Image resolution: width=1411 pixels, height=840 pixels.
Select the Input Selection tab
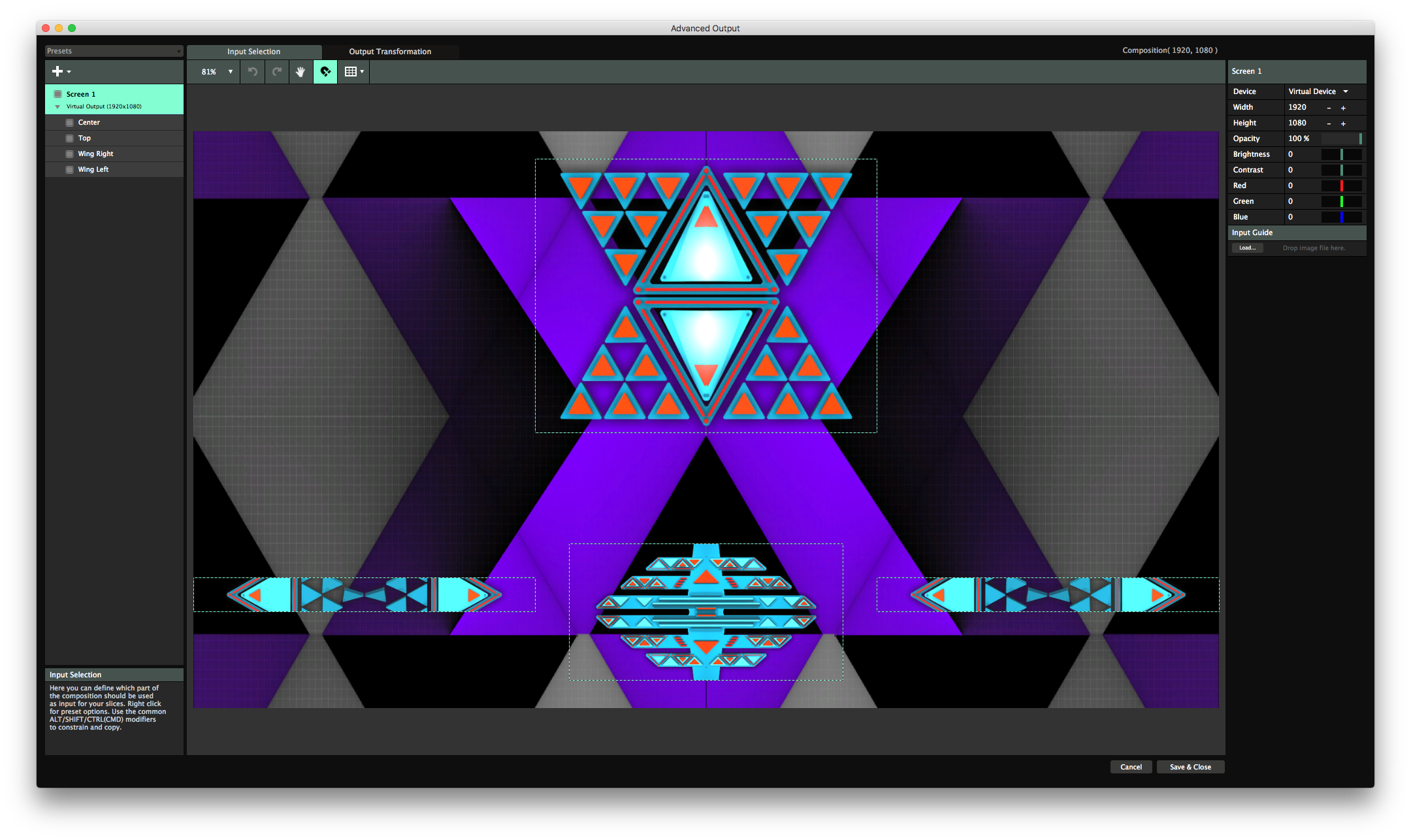[x=253, y=51]
